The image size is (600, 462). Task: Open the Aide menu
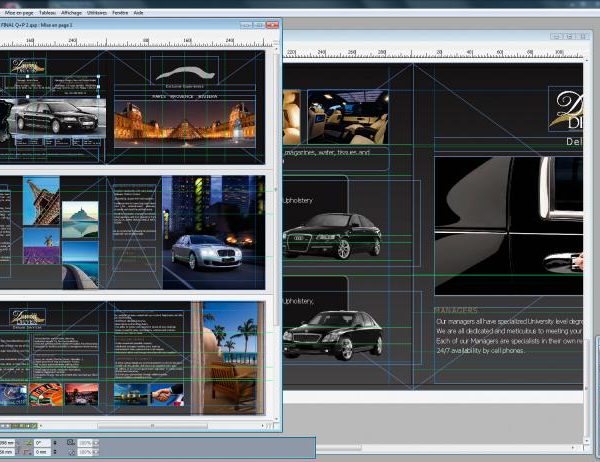coord(138,13)
